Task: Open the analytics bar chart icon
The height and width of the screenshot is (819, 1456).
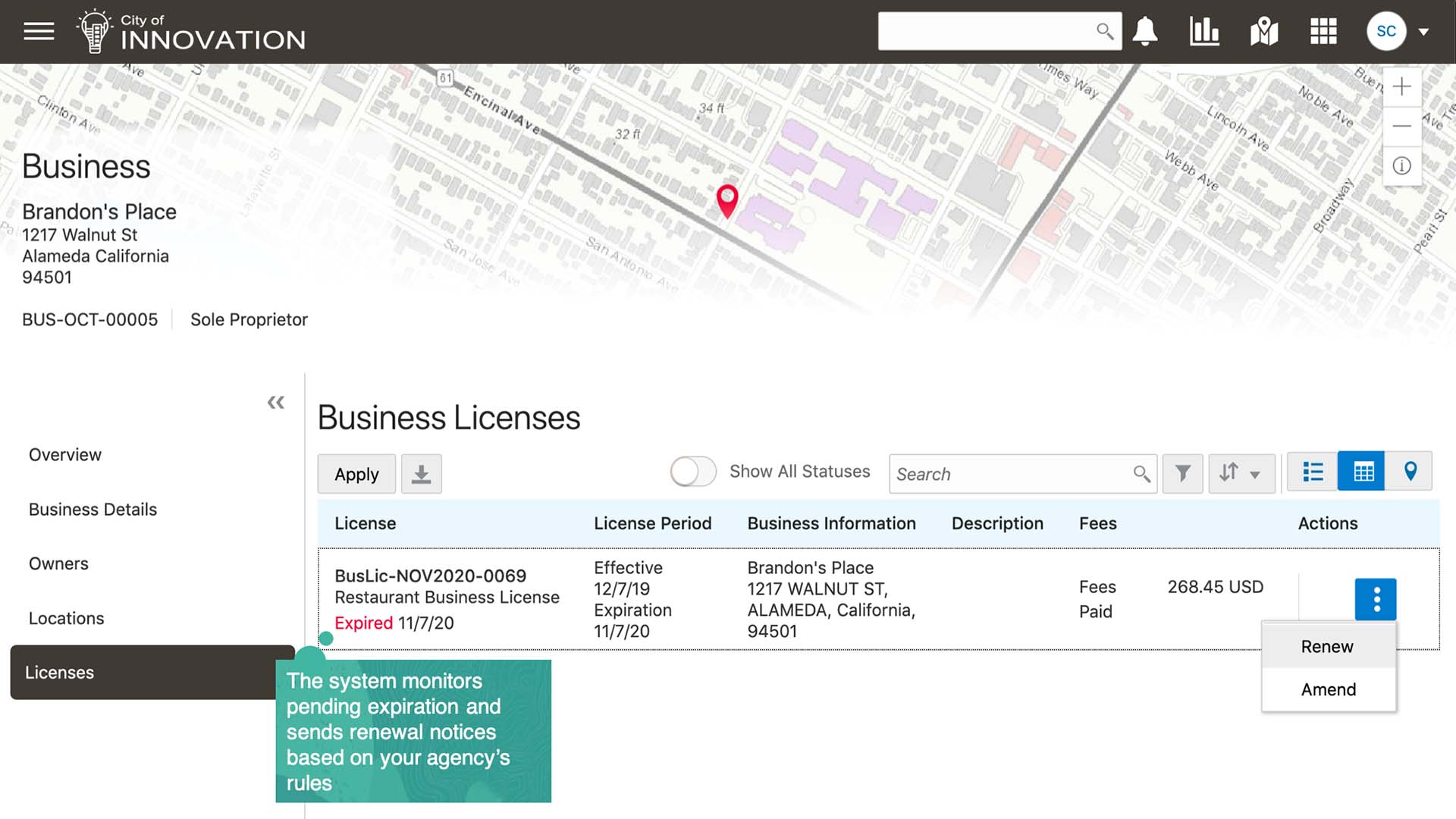Action: (1204, 31)
